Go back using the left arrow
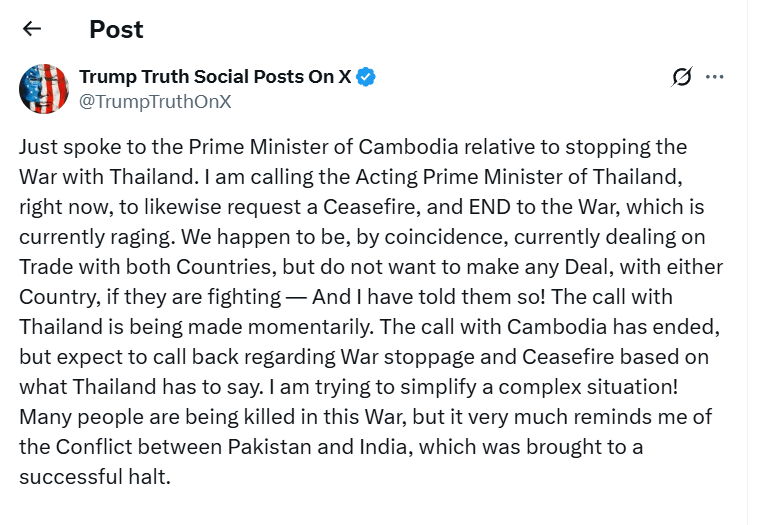The width and height of the screenshot is (765, 525). click(x=32, y=29)
